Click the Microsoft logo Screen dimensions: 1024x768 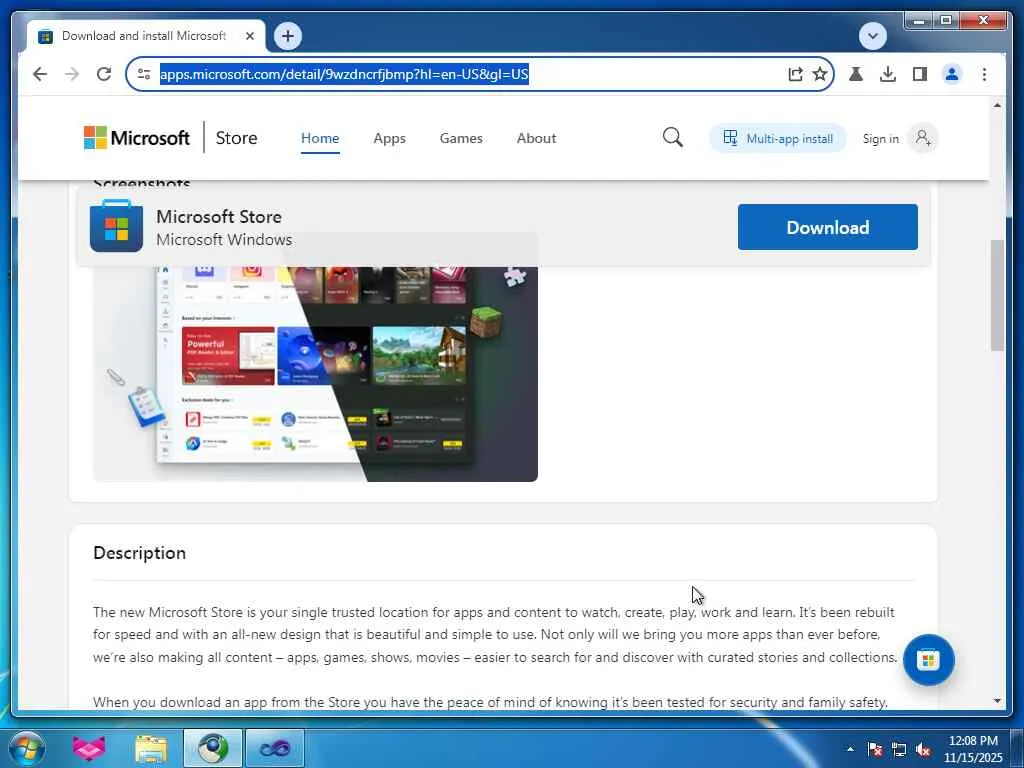point(136,138)
